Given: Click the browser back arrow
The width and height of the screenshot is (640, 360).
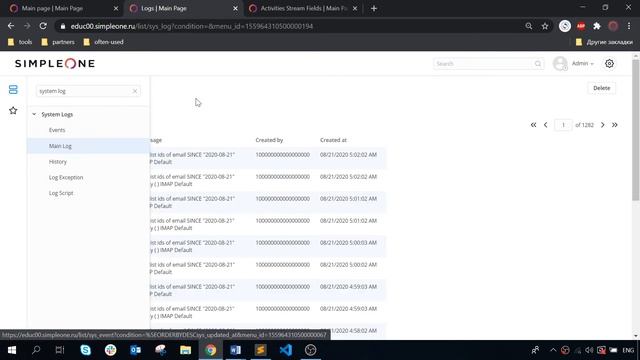Looking at the screenshot, I should point(11,26).
